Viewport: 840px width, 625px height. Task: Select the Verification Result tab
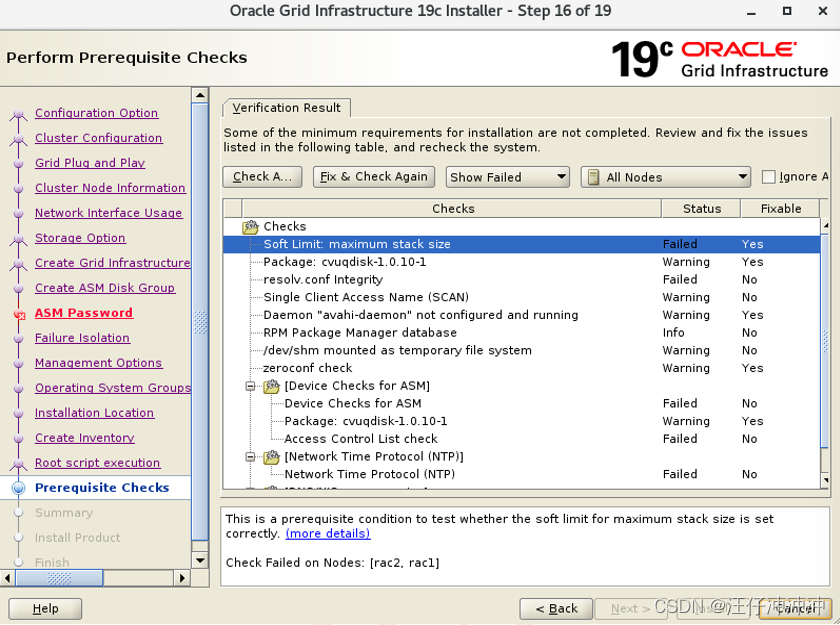tap(287, 108)
